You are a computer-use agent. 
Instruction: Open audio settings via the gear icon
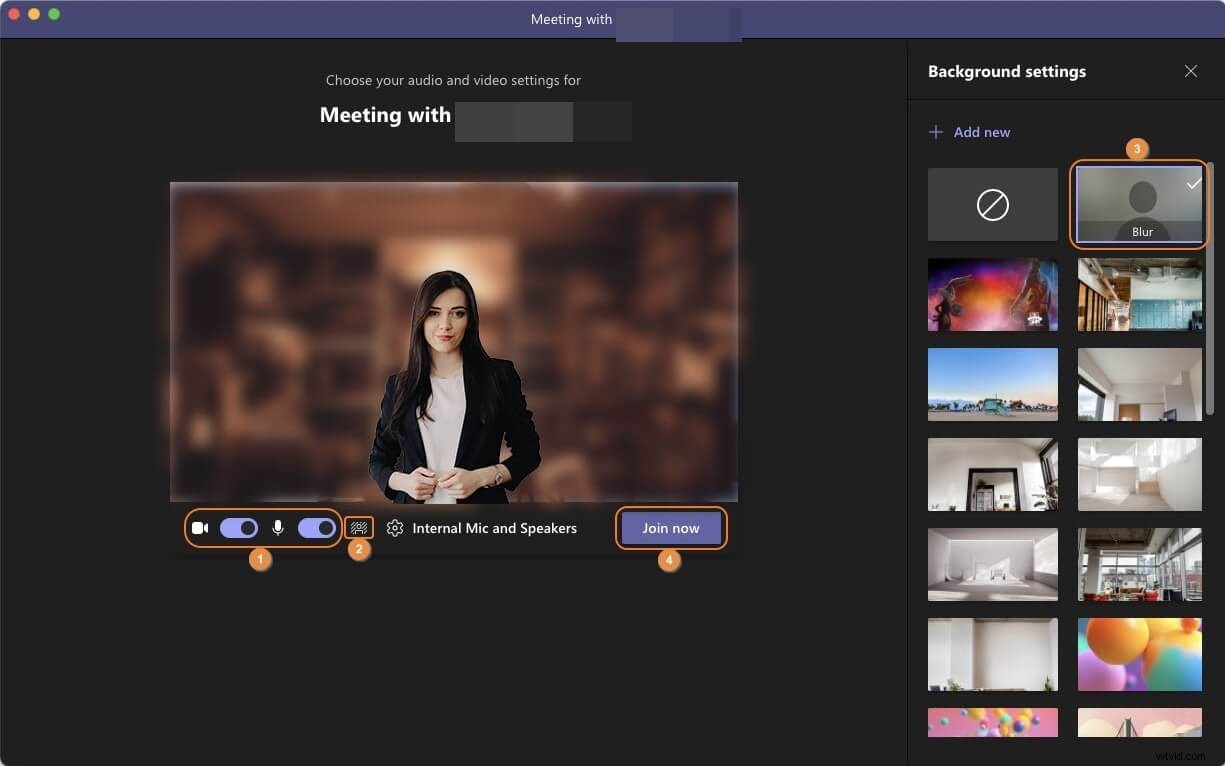point(394,528)
